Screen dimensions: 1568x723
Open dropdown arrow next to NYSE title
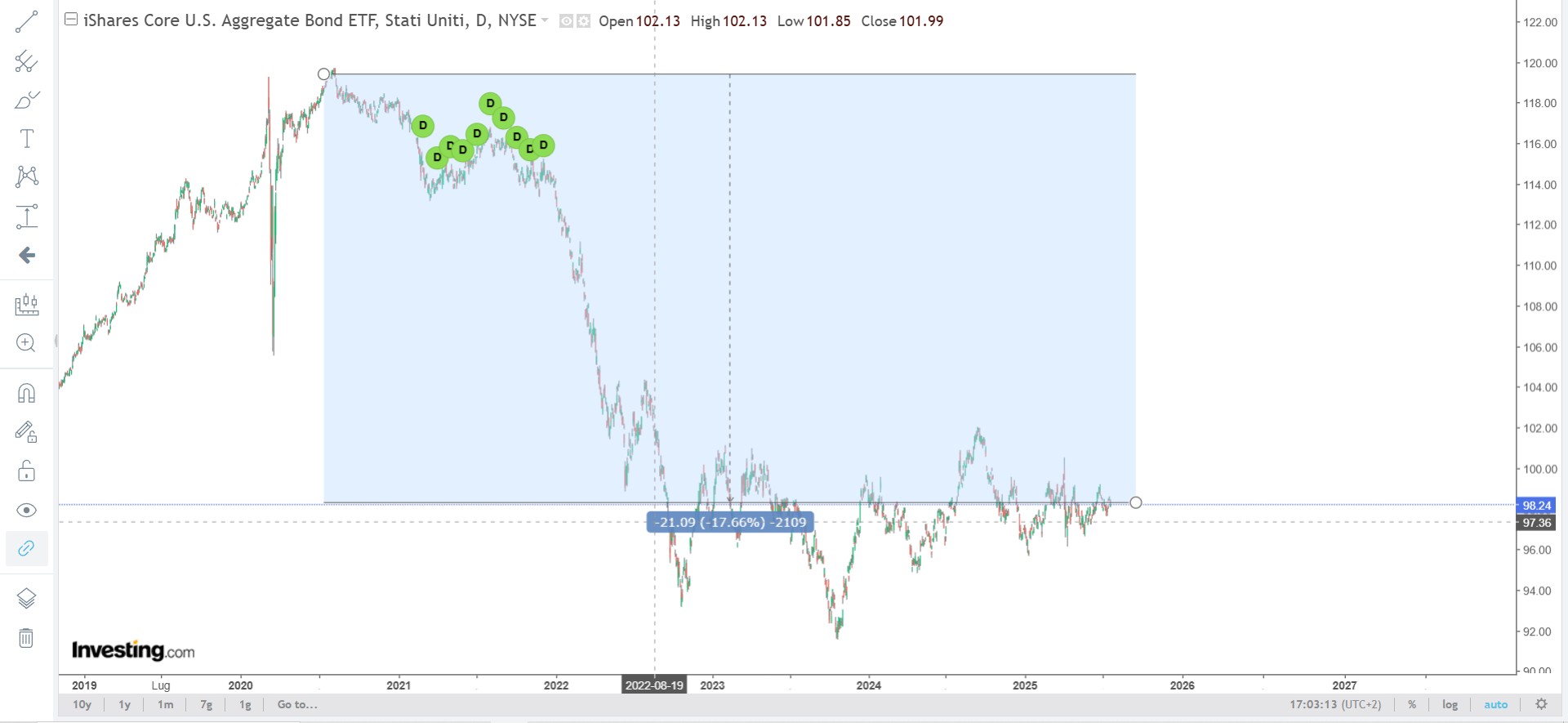coord(545,20)
